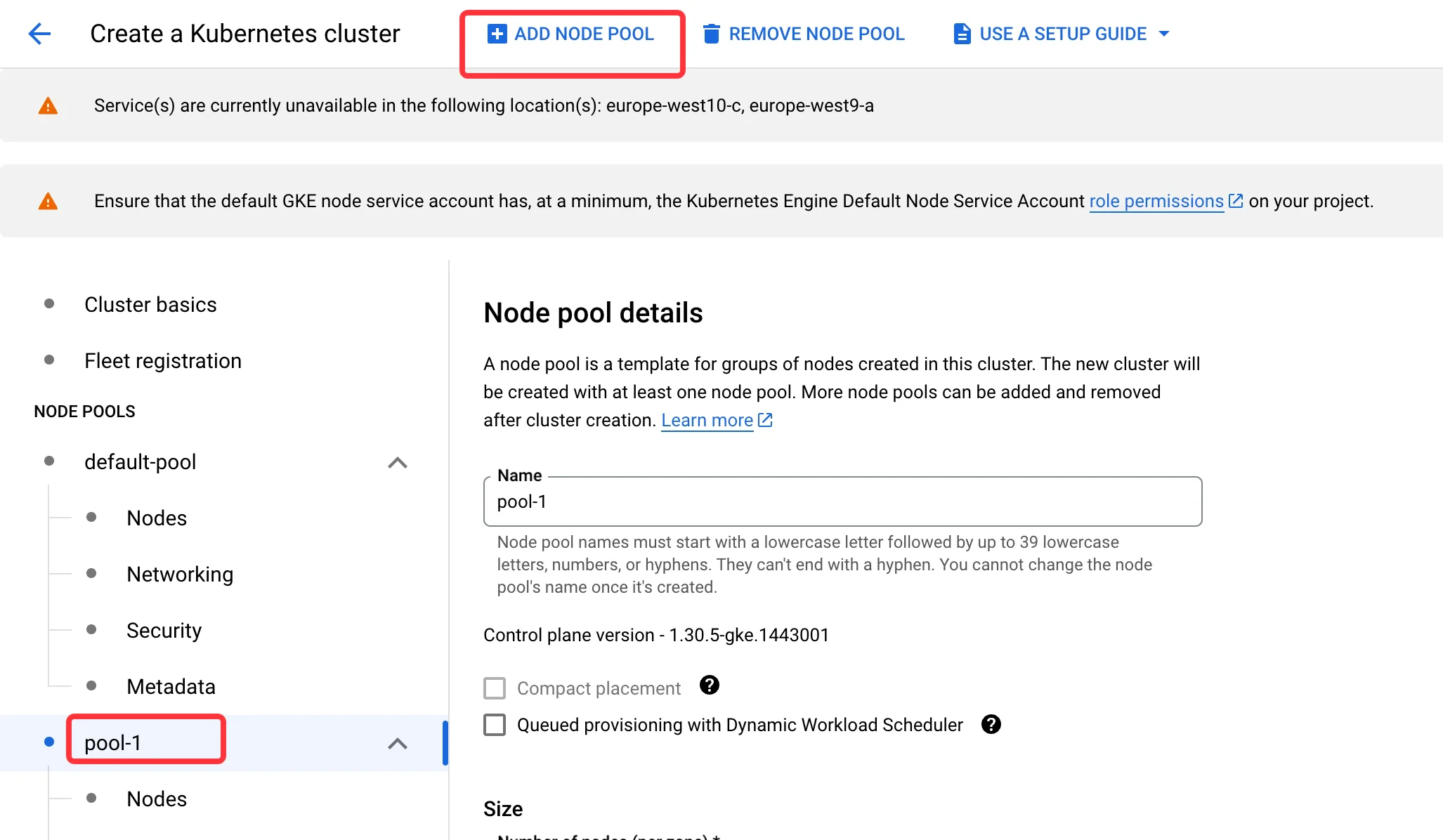This screenshot has height=840, width=1443.
Task: Open Security under default-pool
Action: [164, 631]
